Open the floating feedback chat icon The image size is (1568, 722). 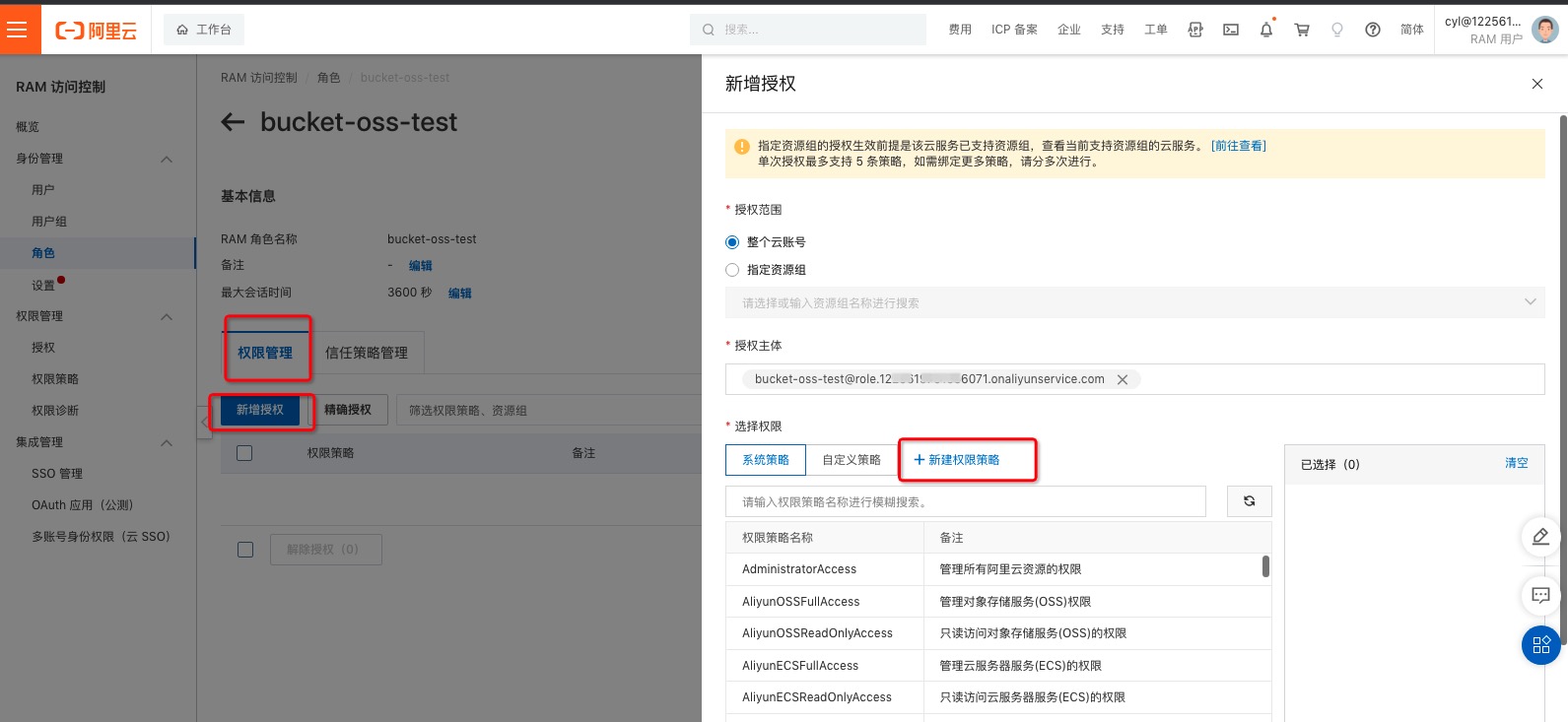(x=1541, y=595)
